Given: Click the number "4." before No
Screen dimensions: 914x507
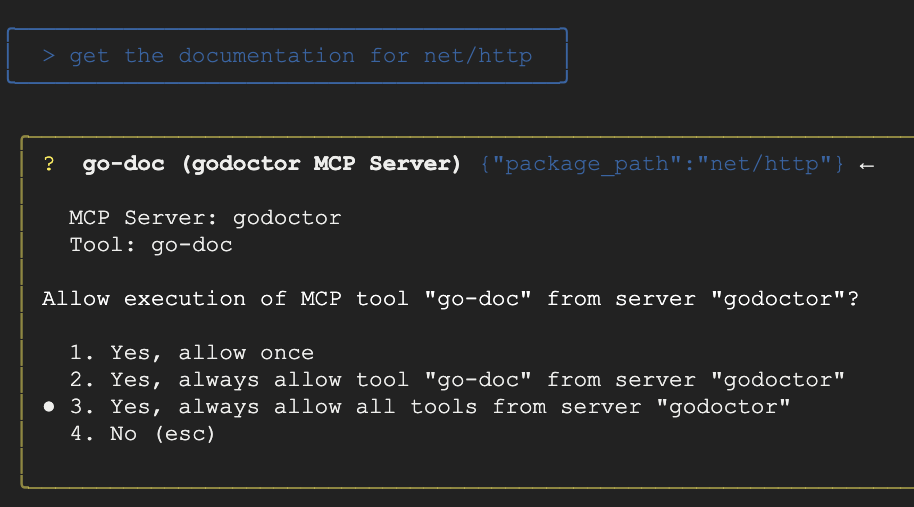Looking at the screenshot, I should coord(82,434).
